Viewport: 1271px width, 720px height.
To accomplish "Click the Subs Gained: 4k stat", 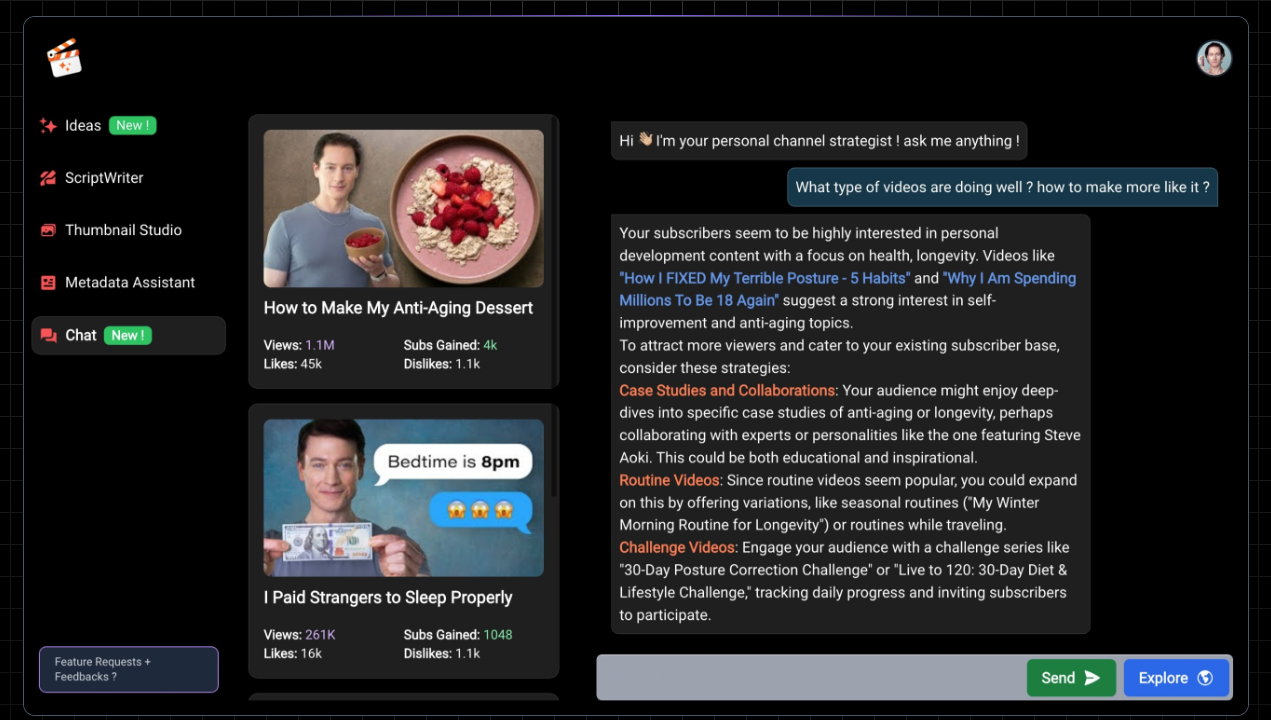I will pos(450,345).
